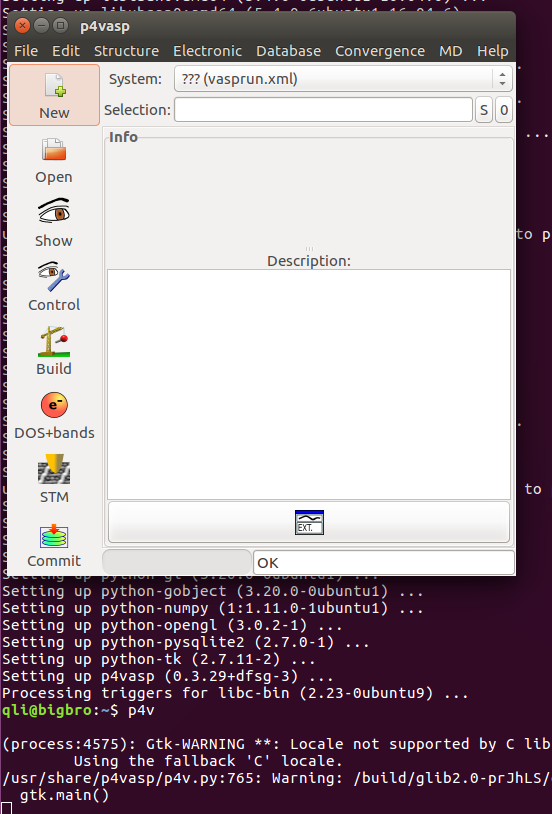Open the DOS+bands electron tool

(54, 415)
